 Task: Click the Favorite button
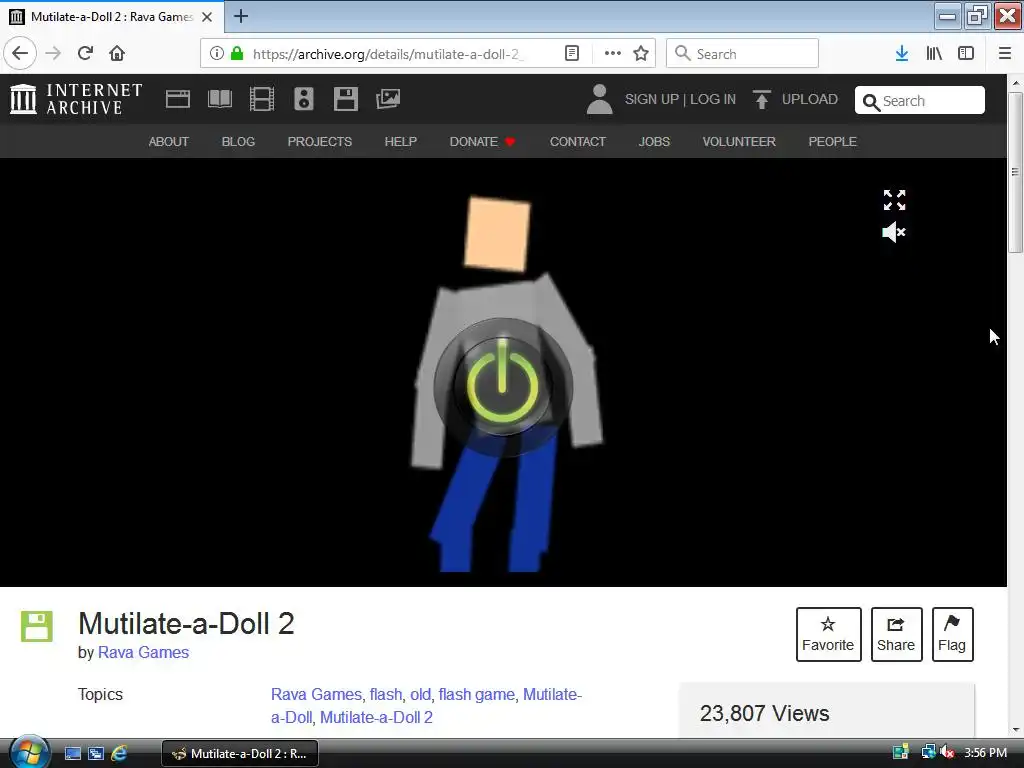tap(828, 634)
